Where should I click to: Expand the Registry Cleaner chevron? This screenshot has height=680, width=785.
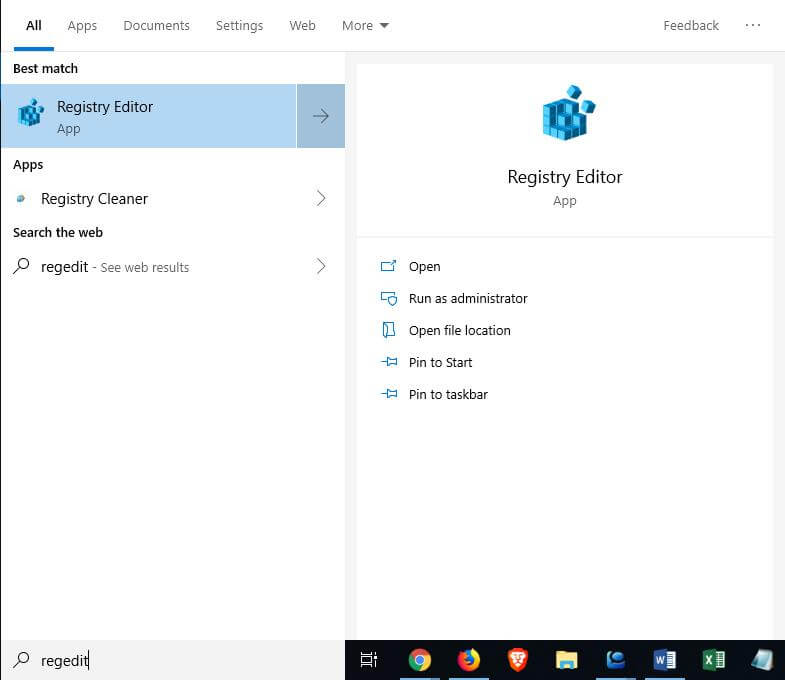tap(321, 199)
